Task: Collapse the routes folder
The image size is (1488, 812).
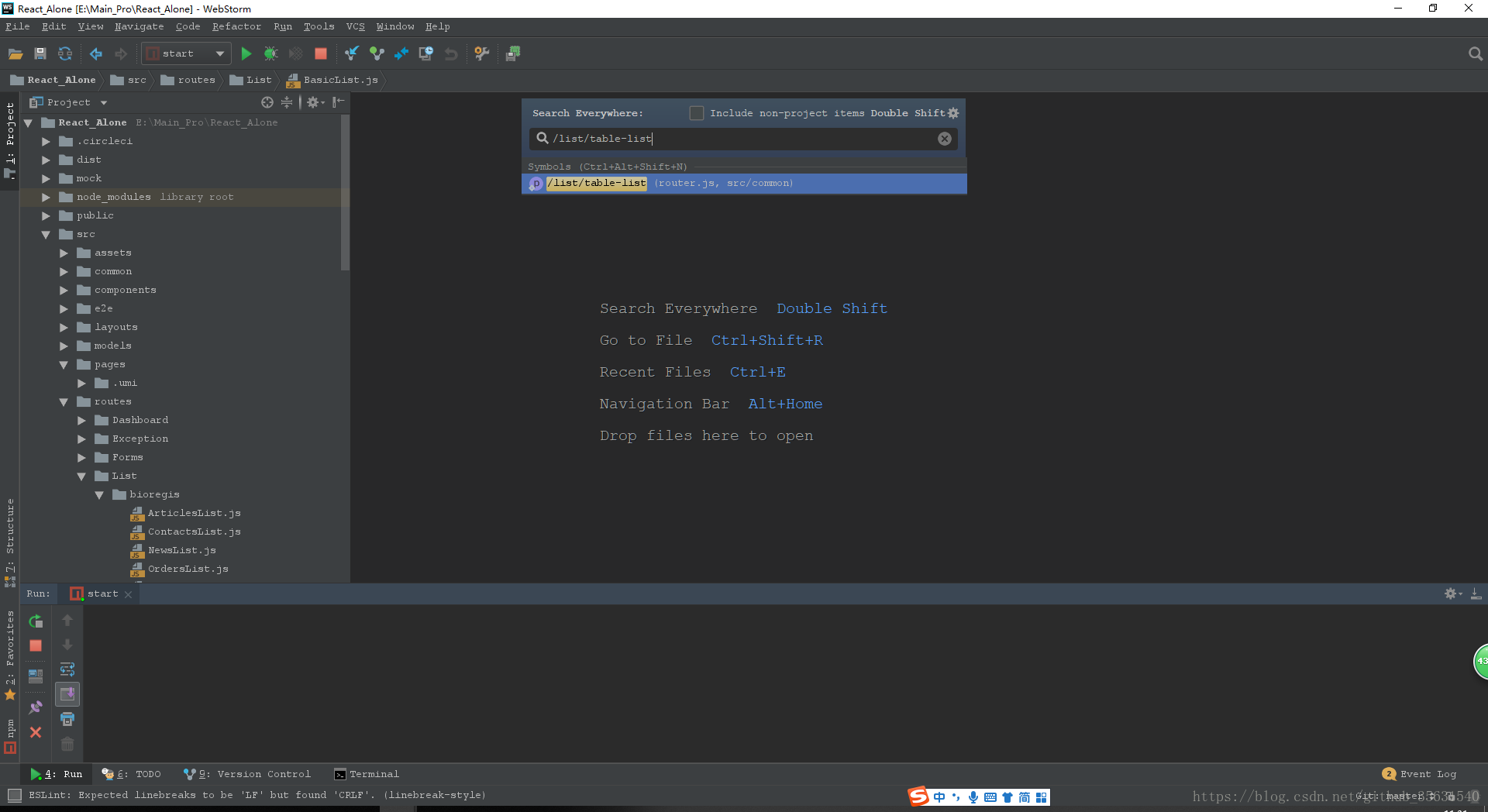Action: 64,401
